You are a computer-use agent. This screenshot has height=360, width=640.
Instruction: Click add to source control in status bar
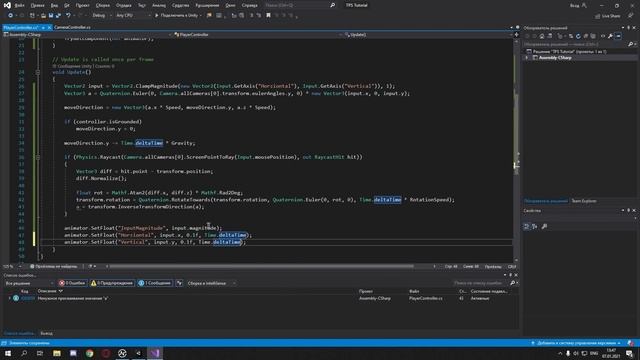tap(576, 343)
